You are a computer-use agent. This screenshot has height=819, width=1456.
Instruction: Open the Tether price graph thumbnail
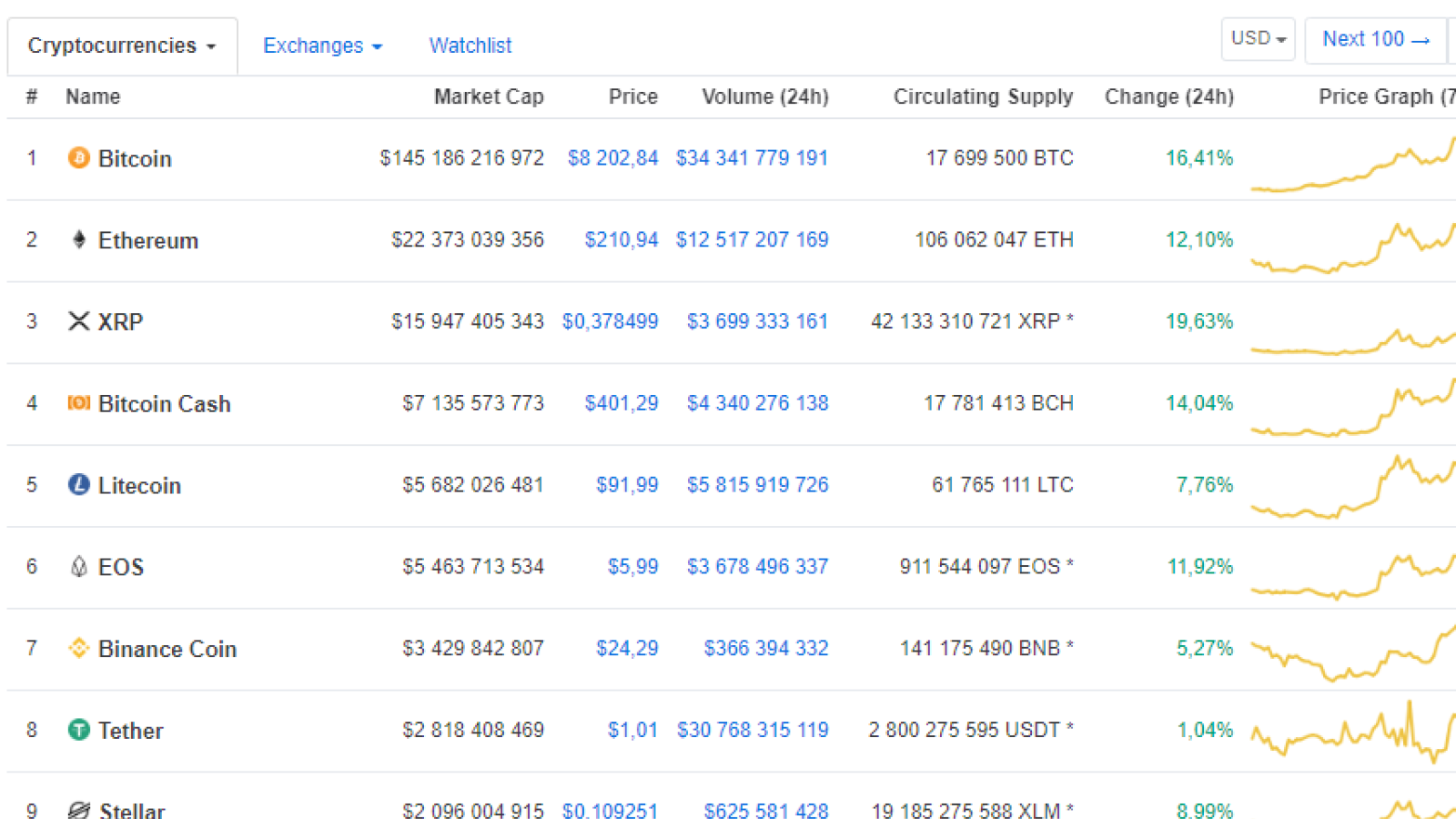pos(1353,732)
